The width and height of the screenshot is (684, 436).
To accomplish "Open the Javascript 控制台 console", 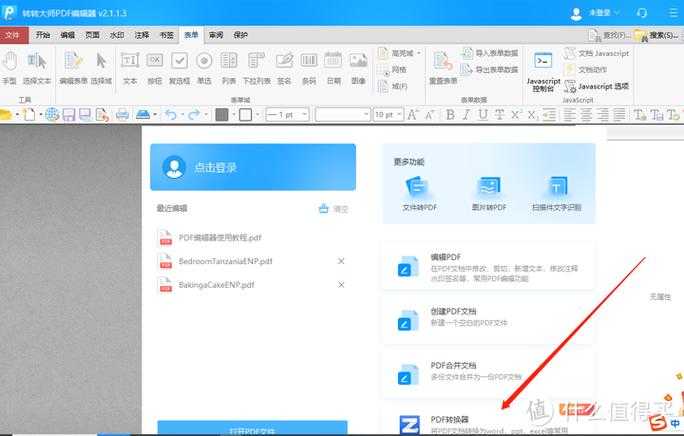I will pyautogui.click(x=543, y=72).
